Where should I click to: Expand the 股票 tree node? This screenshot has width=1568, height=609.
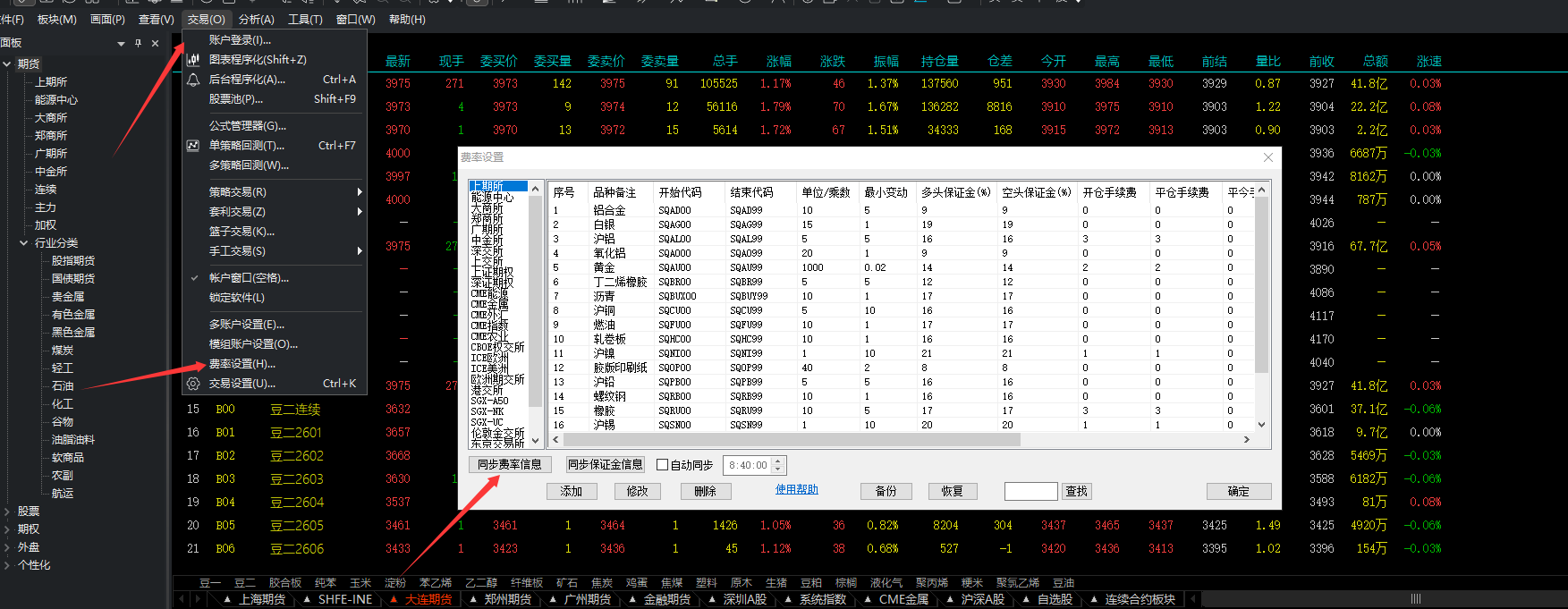coord(7,512)
